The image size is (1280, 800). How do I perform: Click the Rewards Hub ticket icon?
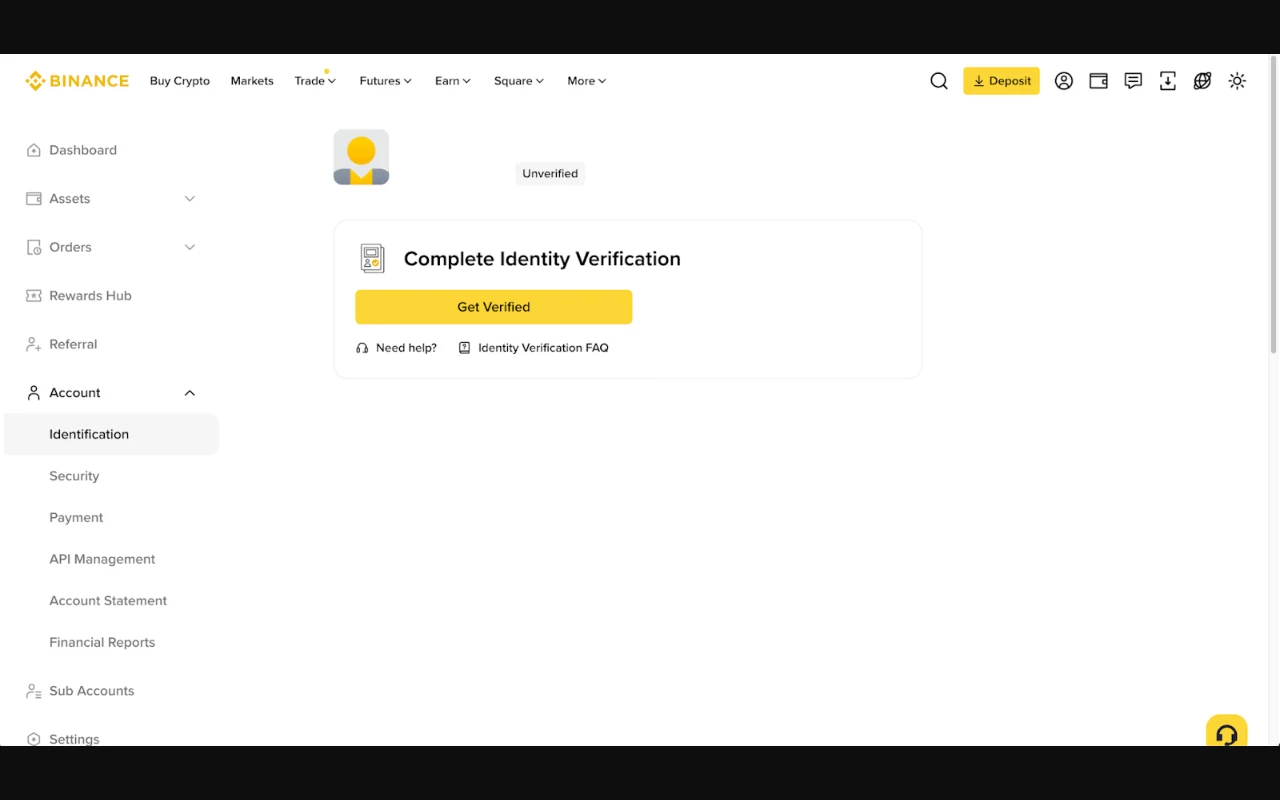pos(33,296)
